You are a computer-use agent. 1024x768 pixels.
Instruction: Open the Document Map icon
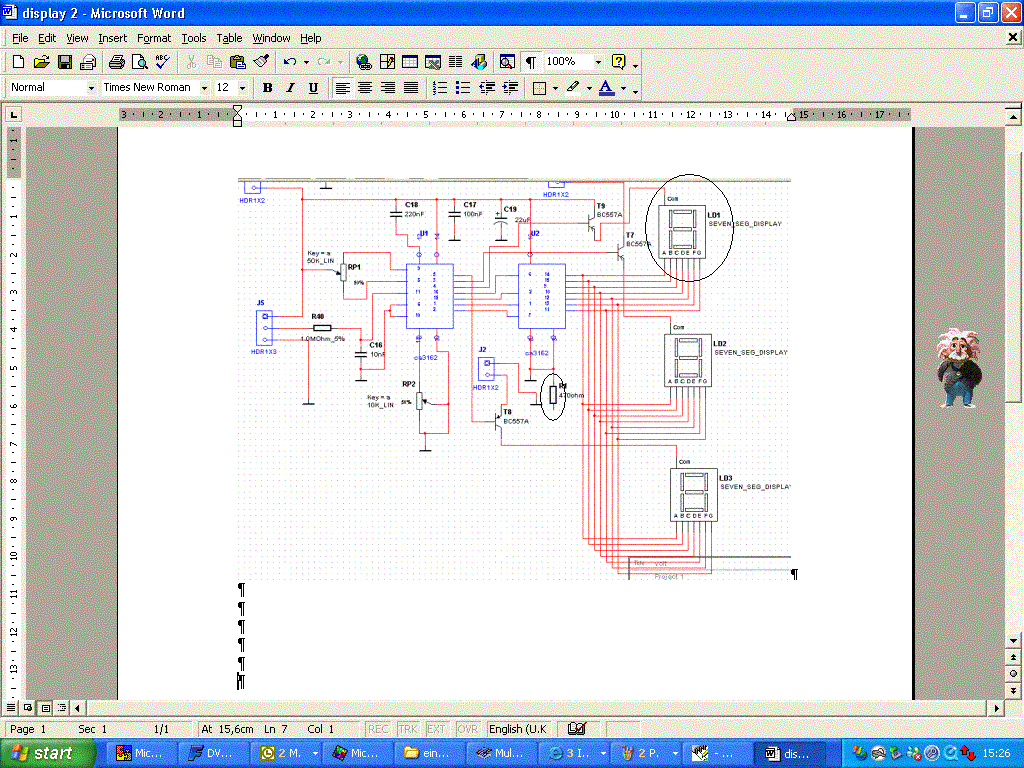click(507, 62)
